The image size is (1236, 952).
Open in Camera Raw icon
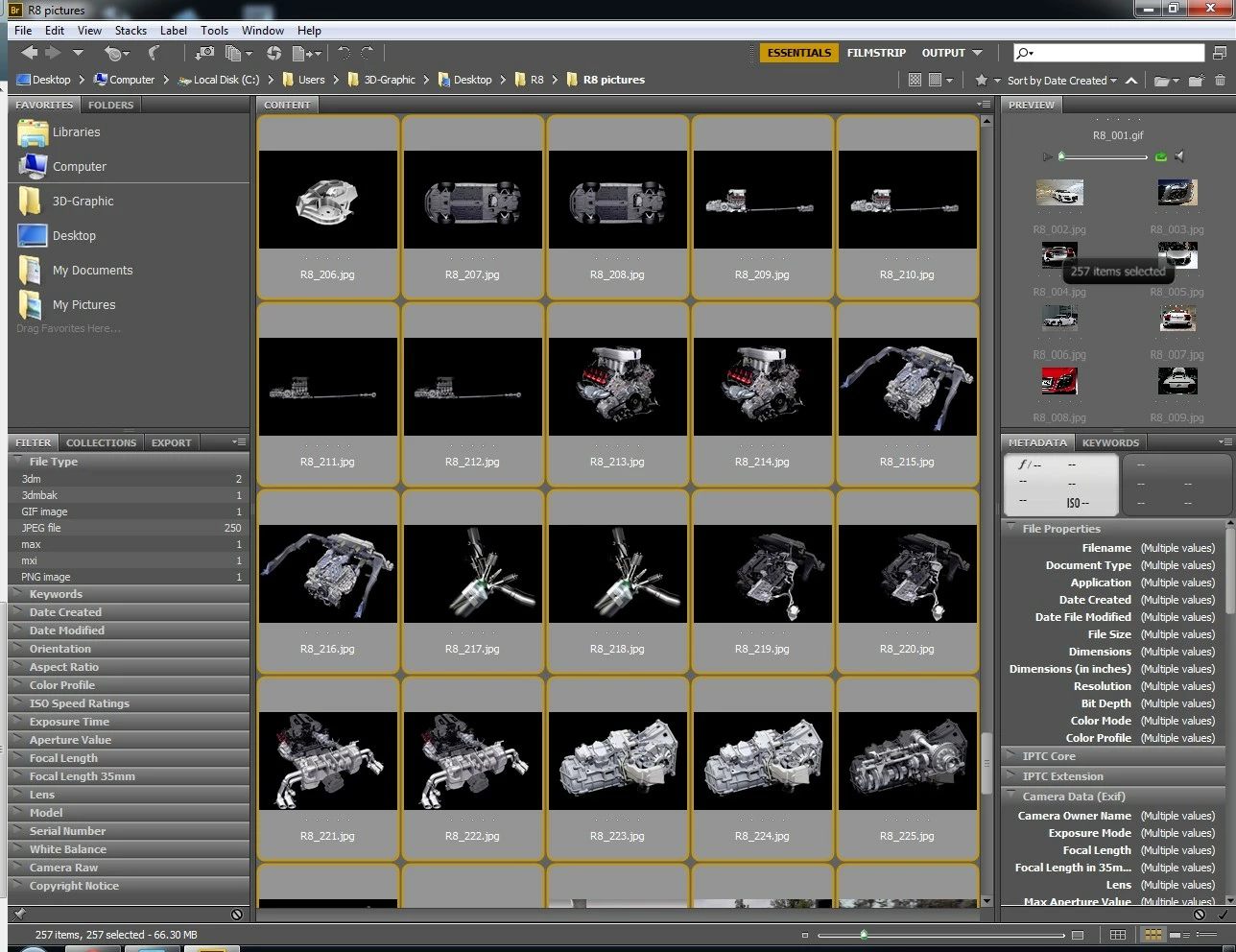(x=273, y=53)
